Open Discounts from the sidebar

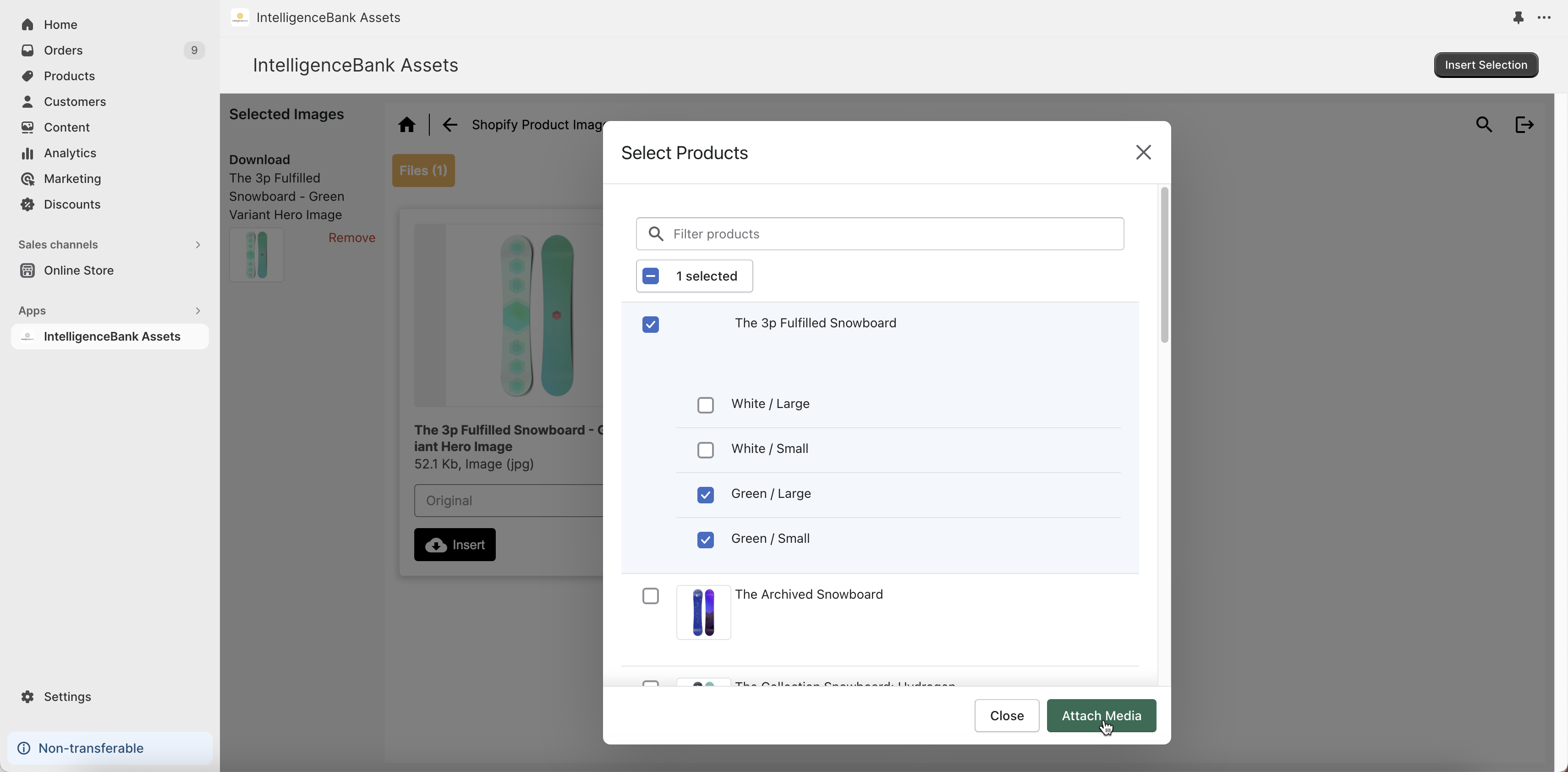tap(72, 204)
